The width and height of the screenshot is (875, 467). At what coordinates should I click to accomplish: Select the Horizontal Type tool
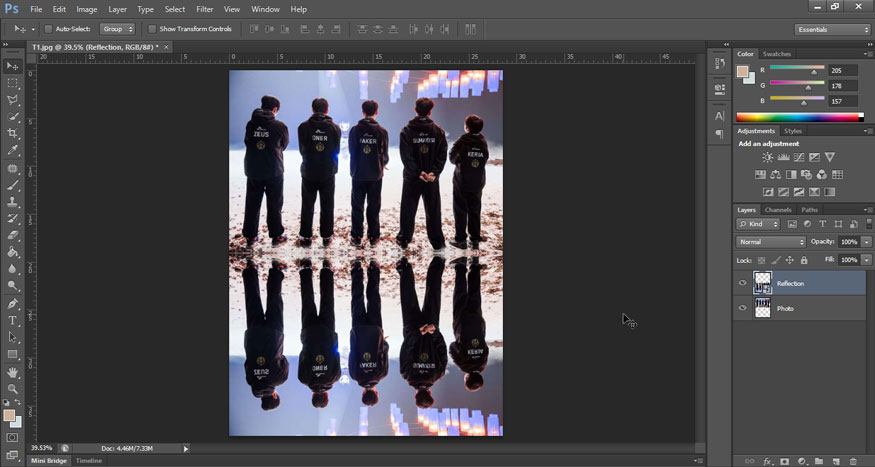tap(13, 320)
